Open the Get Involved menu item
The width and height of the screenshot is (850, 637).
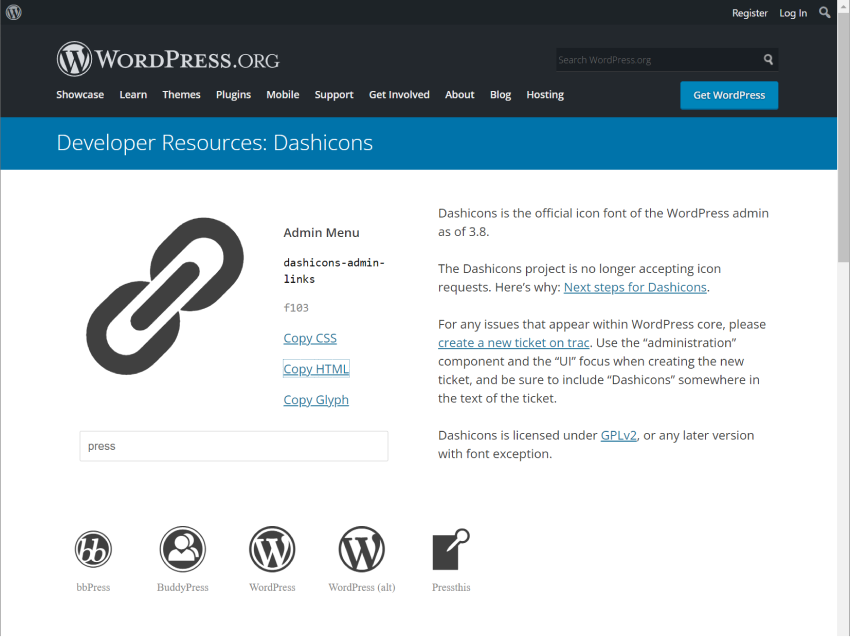point(399,95)
